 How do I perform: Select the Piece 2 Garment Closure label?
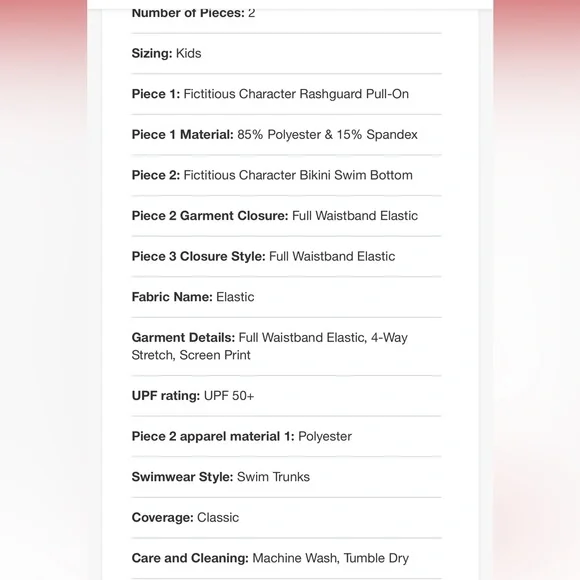[210, 216]
